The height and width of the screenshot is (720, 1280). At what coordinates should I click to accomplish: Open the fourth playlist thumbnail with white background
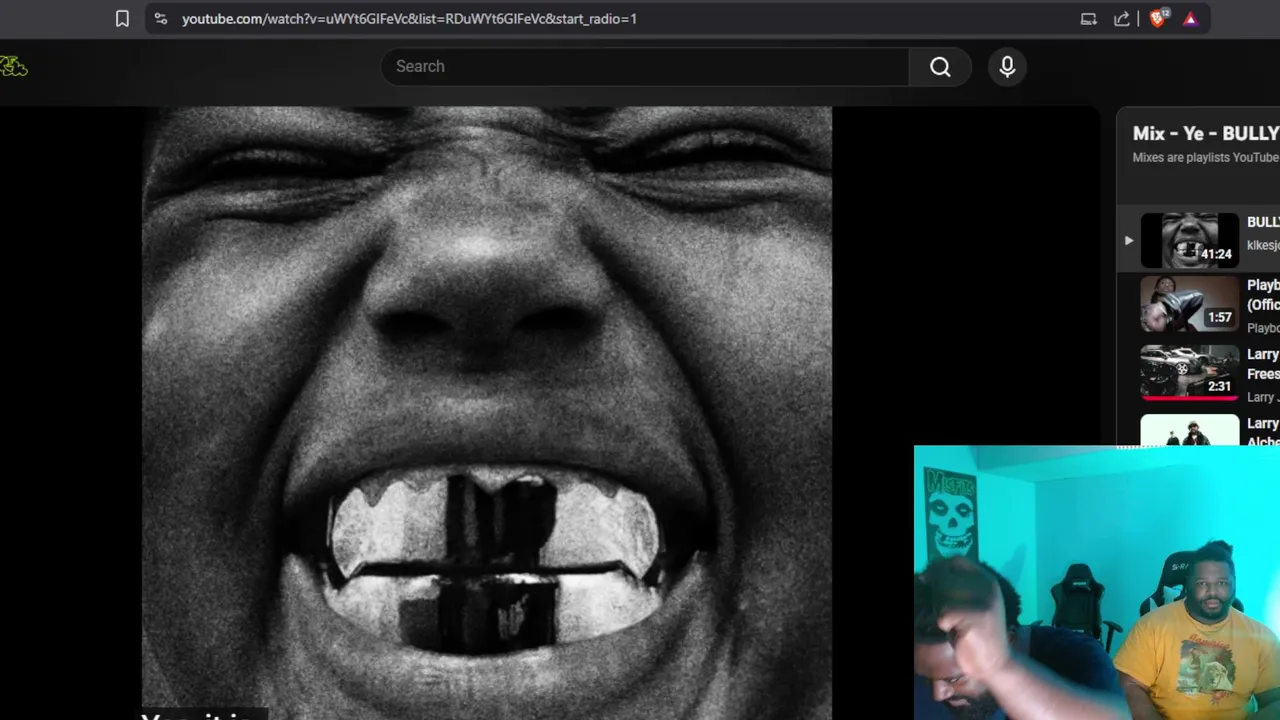[1190, 430]
